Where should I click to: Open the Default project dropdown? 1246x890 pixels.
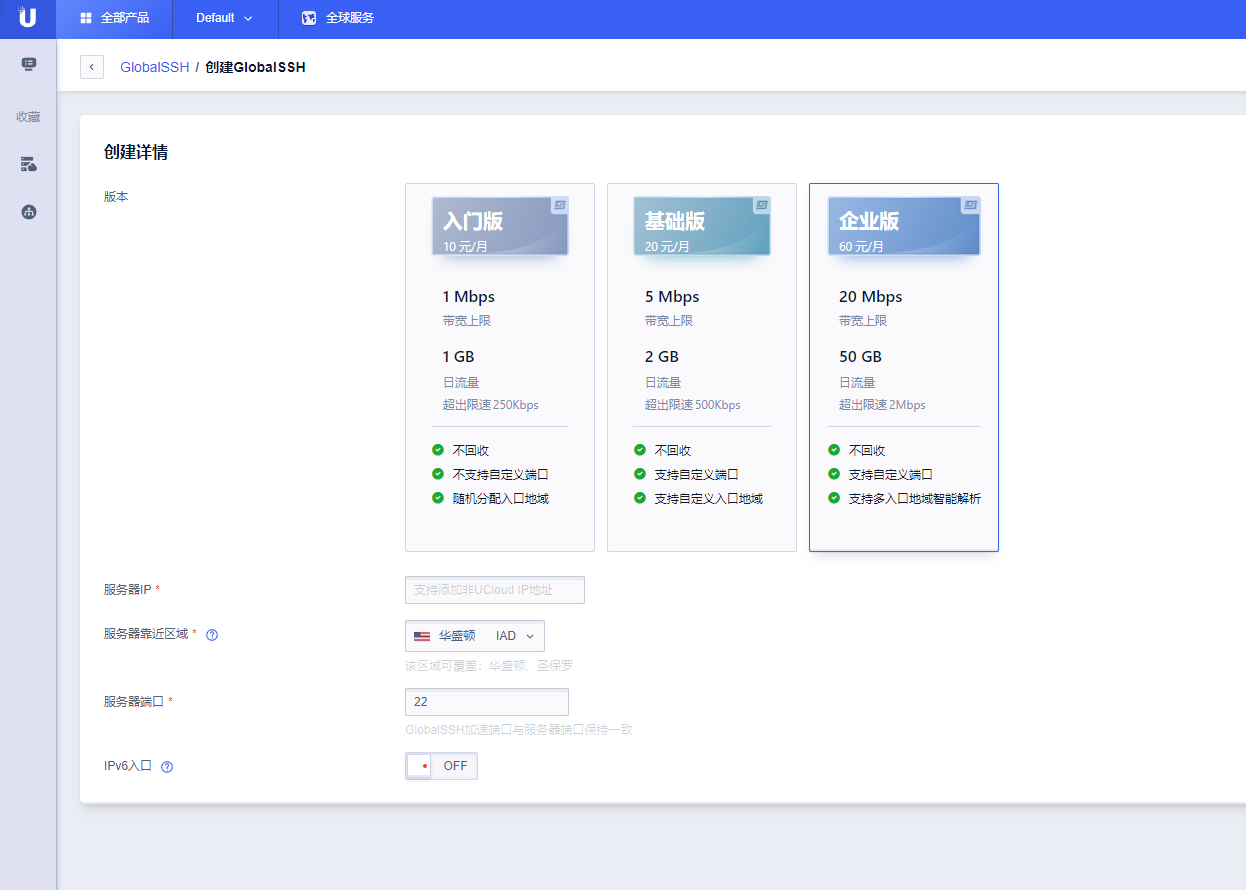click(x=224, y=18)
